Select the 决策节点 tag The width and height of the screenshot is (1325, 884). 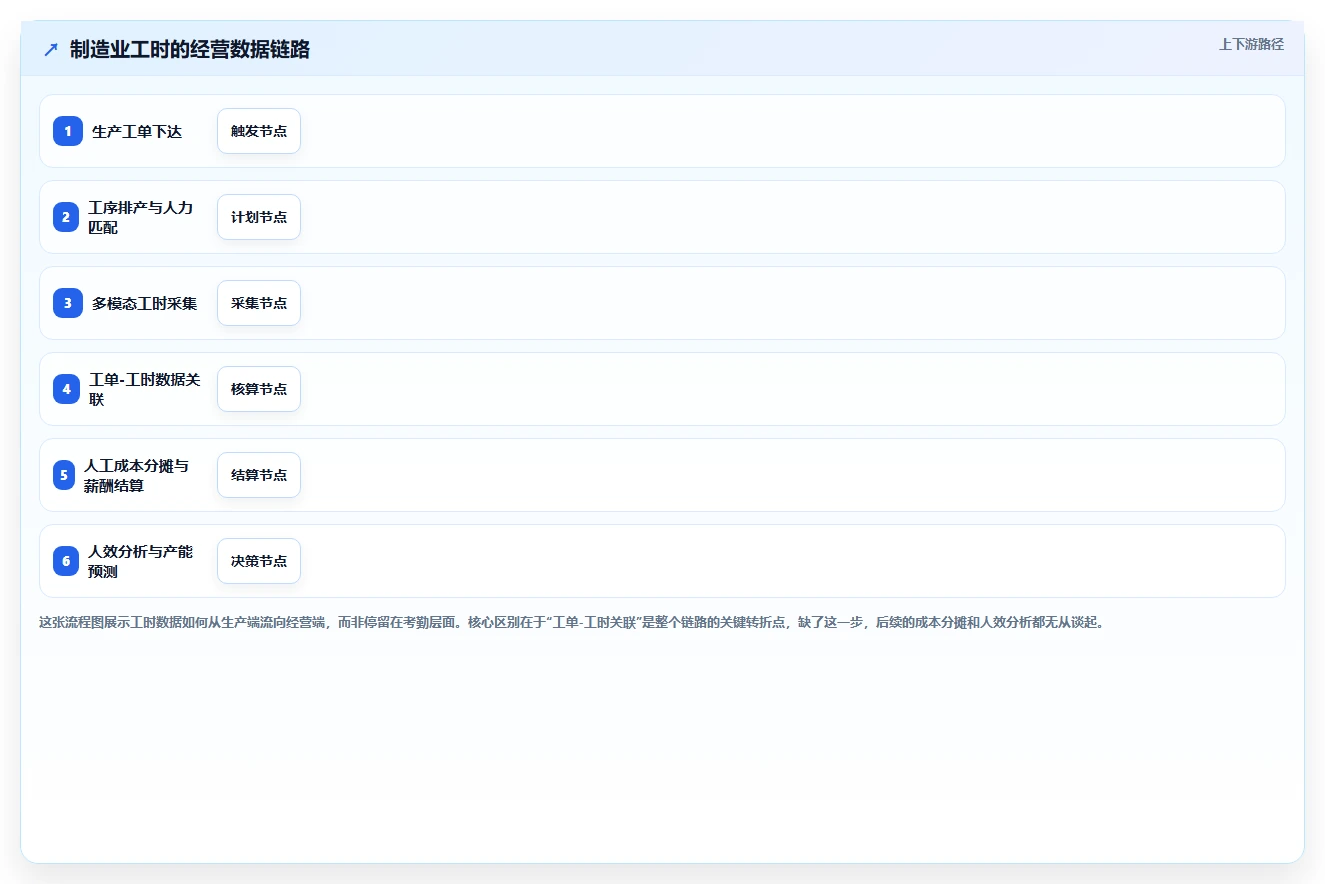(x=259, y=561)
